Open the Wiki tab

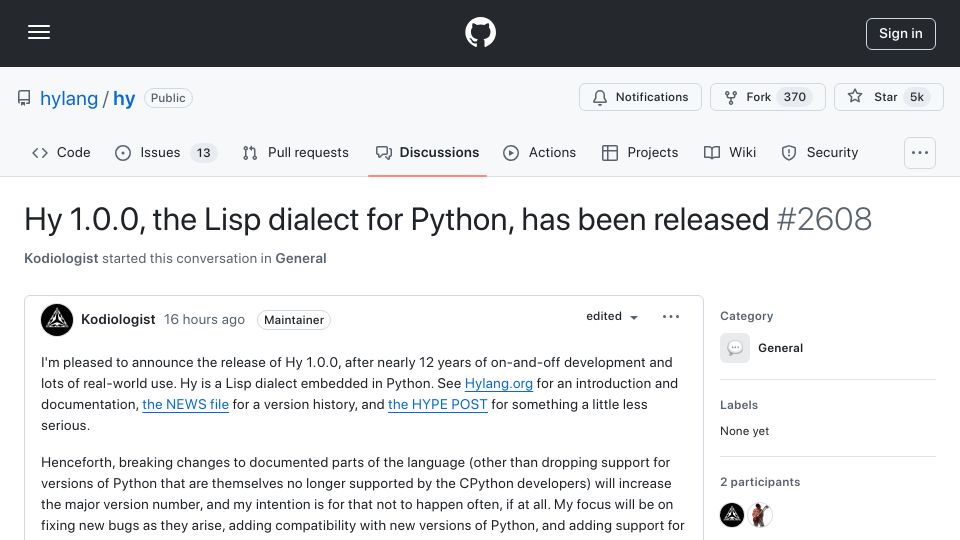[x=730, y=152]
